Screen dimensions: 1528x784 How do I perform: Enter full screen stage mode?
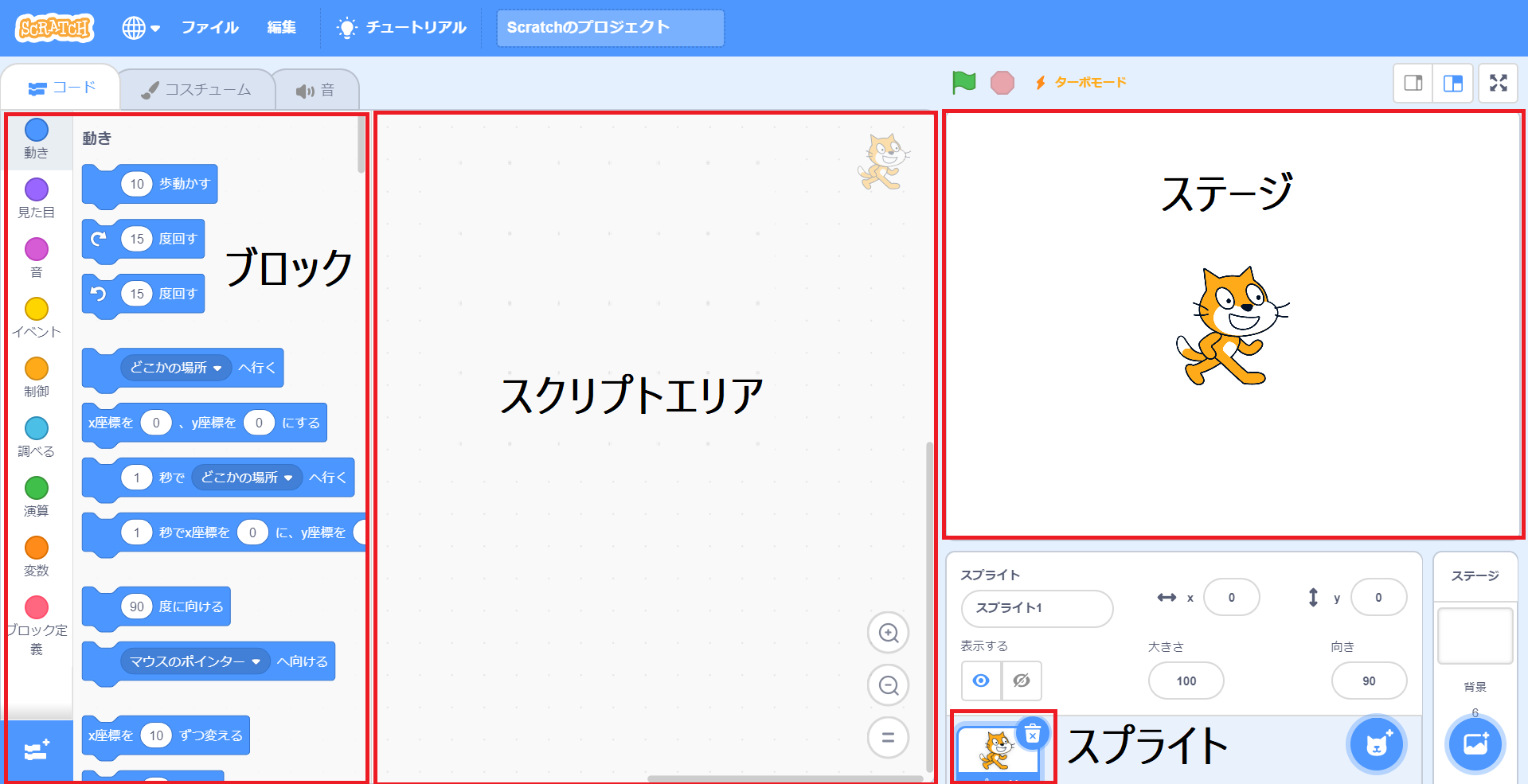click(x=1498, y=83)
